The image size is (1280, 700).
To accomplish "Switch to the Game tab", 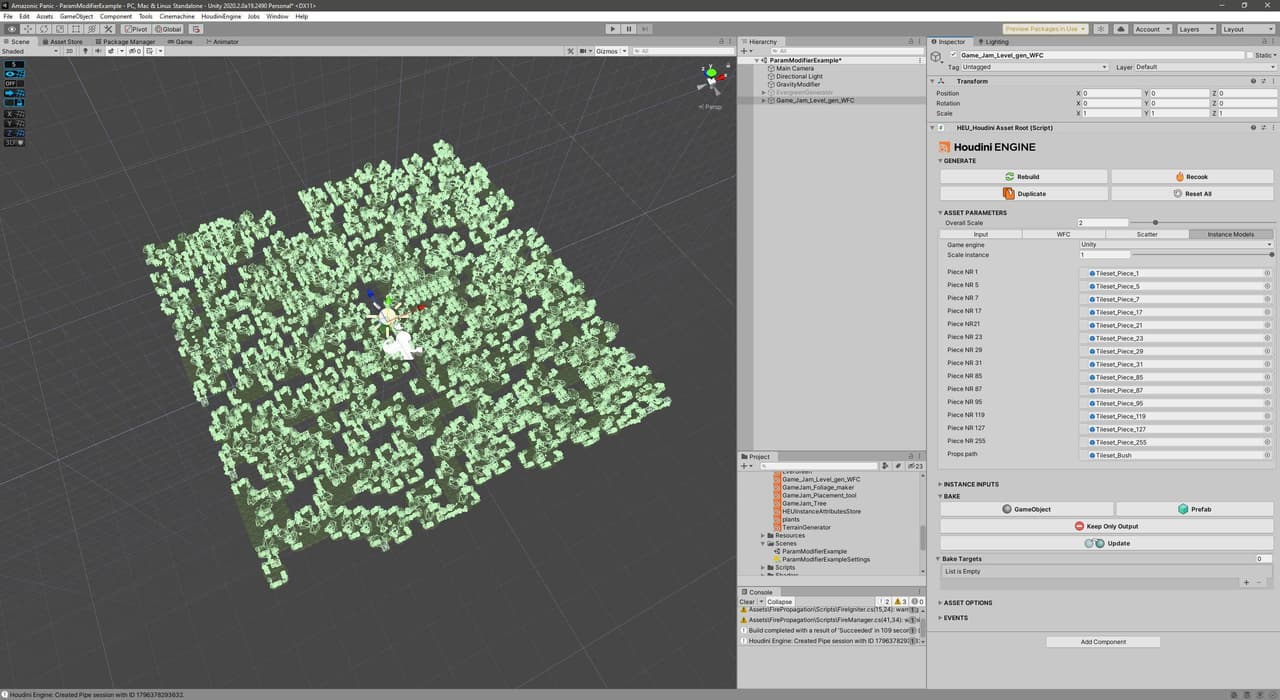I will click(x=180, y=42).
